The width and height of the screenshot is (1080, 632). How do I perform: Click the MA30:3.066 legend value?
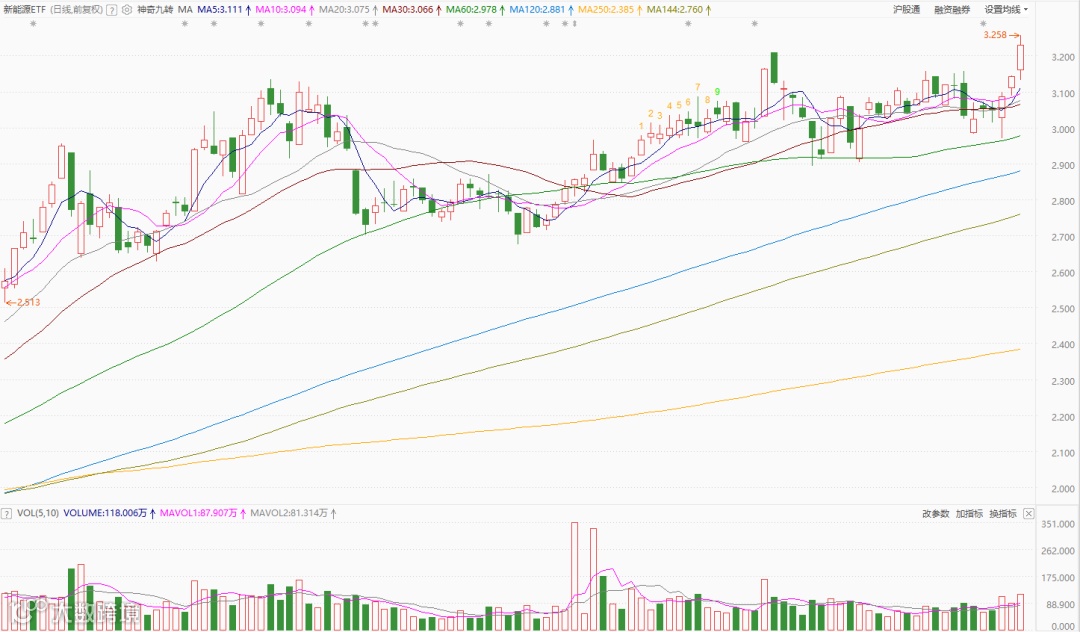408,10
